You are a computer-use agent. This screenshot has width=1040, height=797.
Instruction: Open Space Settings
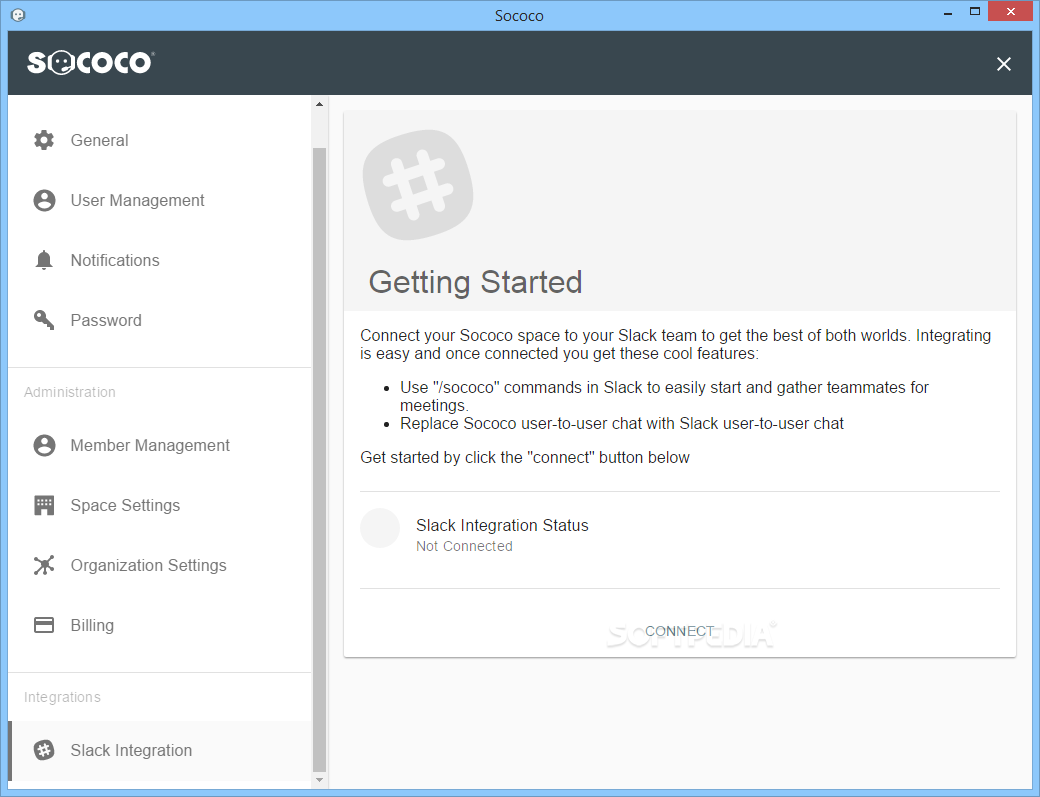coord(160,505)
